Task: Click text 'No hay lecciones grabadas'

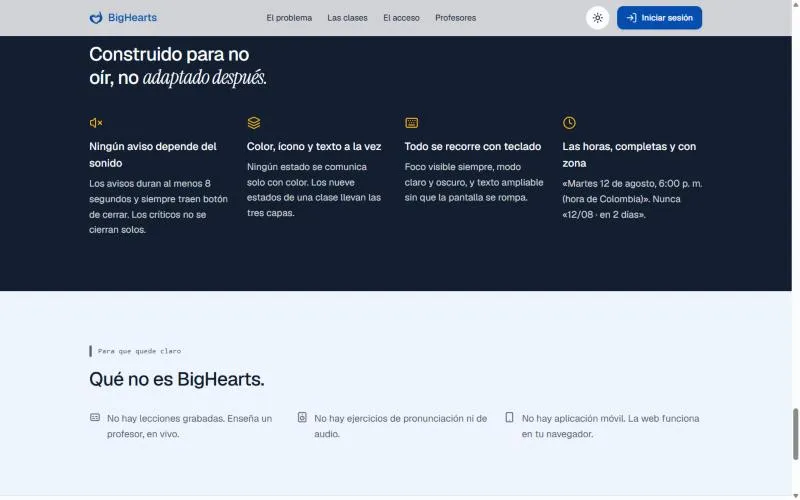Action: tap(165, 418)
